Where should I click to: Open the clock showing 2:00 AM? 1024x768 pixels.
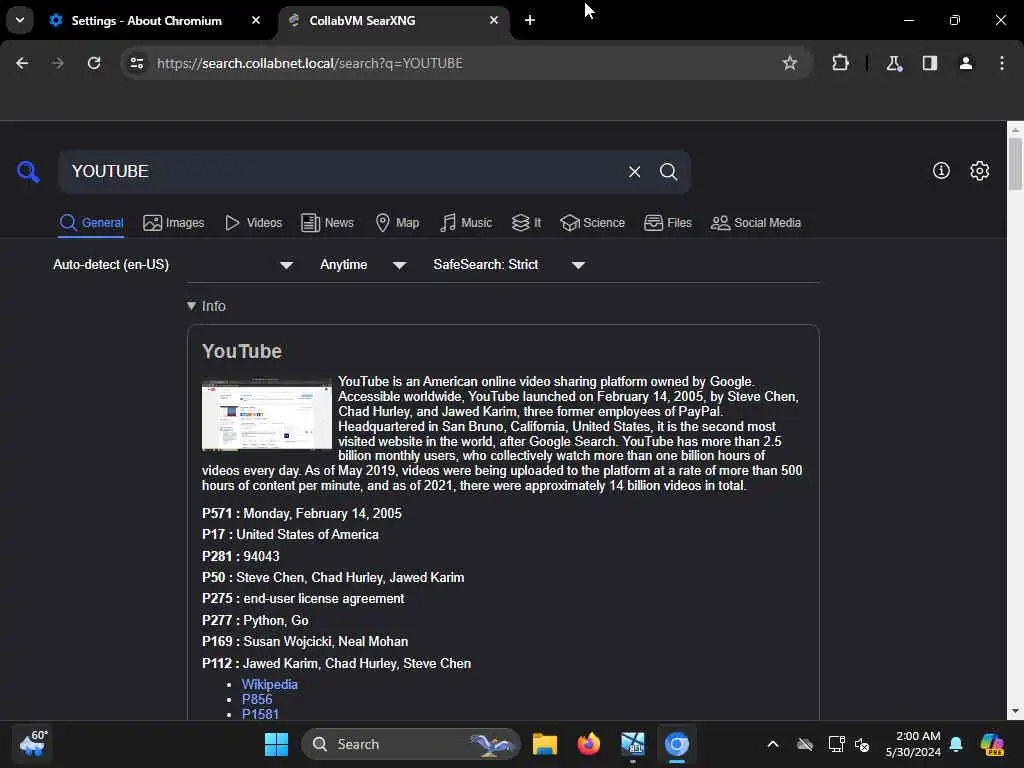coord(913,744)
